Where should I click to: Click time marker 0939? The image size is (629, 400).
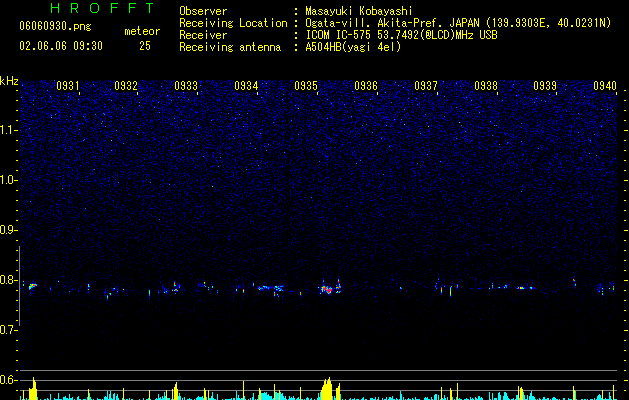point(545,86)
